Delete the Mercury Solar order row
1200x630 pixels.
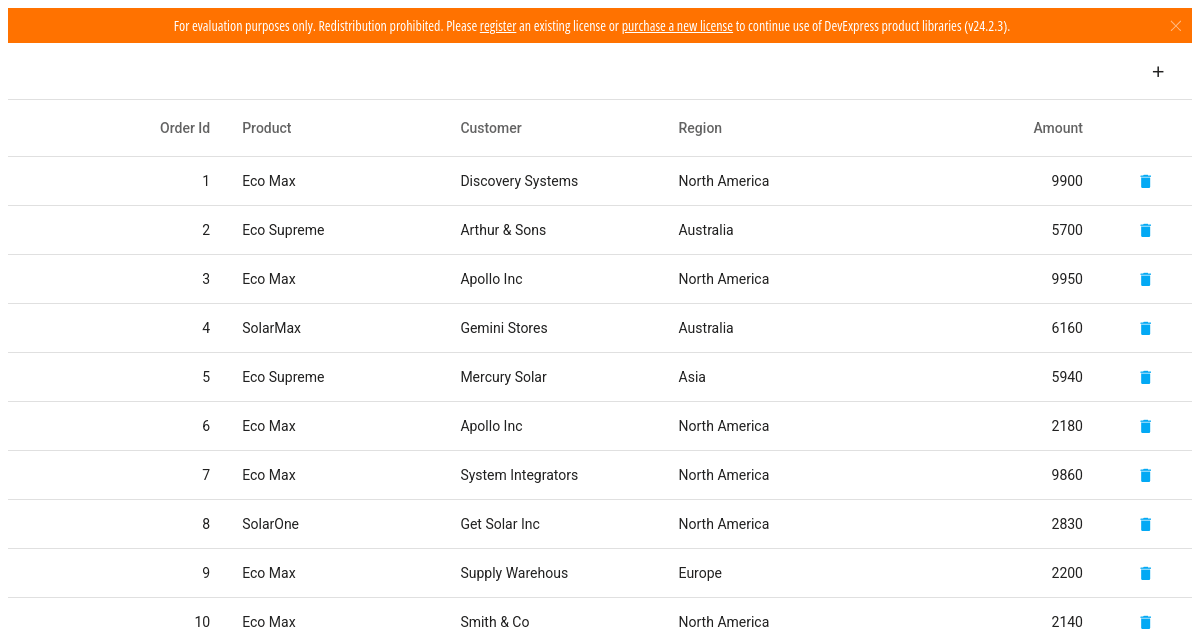(x=1146, y=377)
